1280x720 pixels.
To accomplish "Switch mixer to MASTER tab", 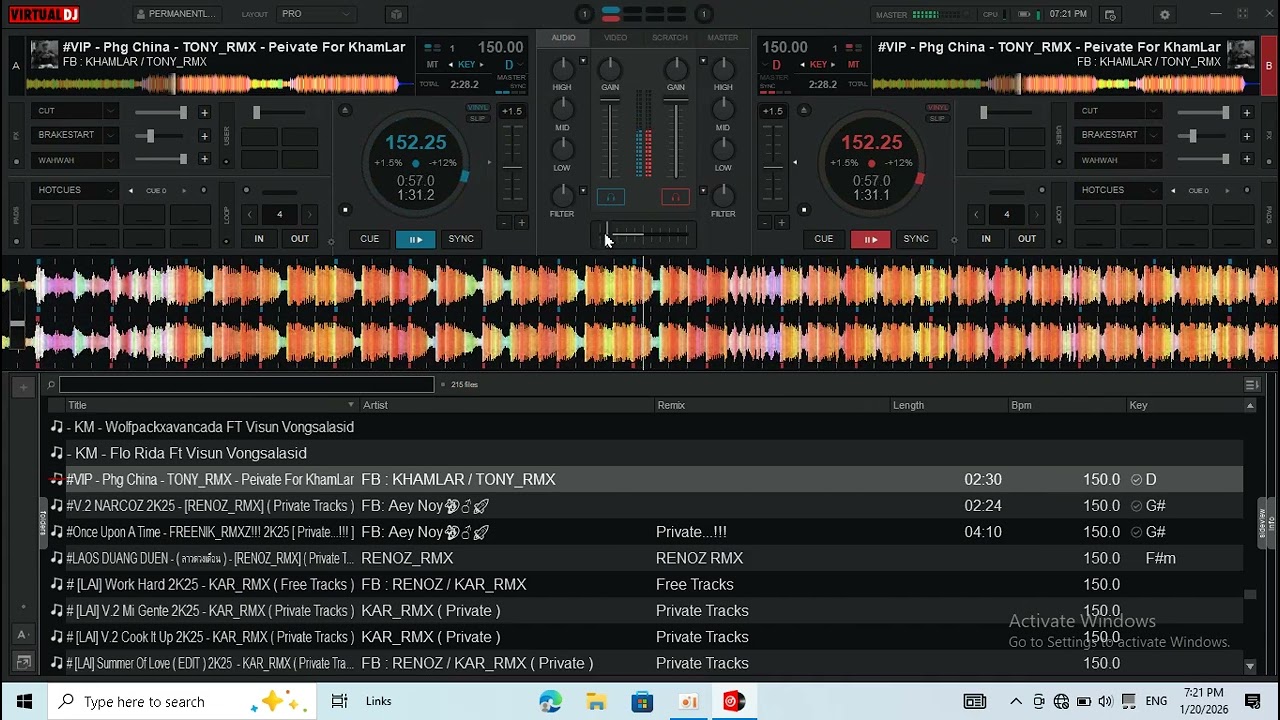I will coord(723,38).
